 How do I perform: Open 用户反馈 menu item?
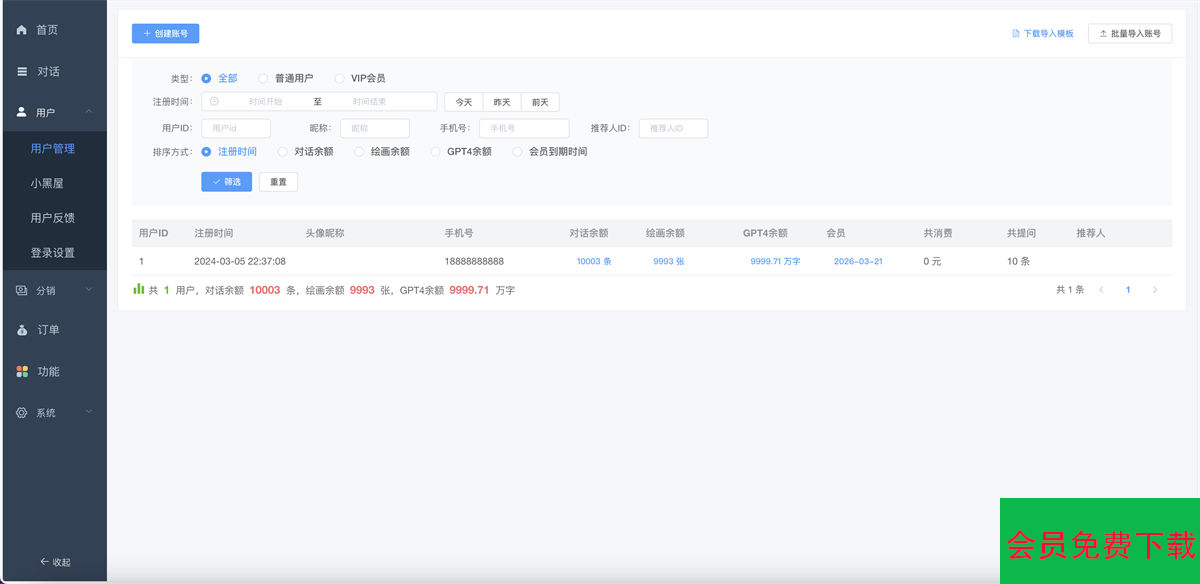point(52,218)
